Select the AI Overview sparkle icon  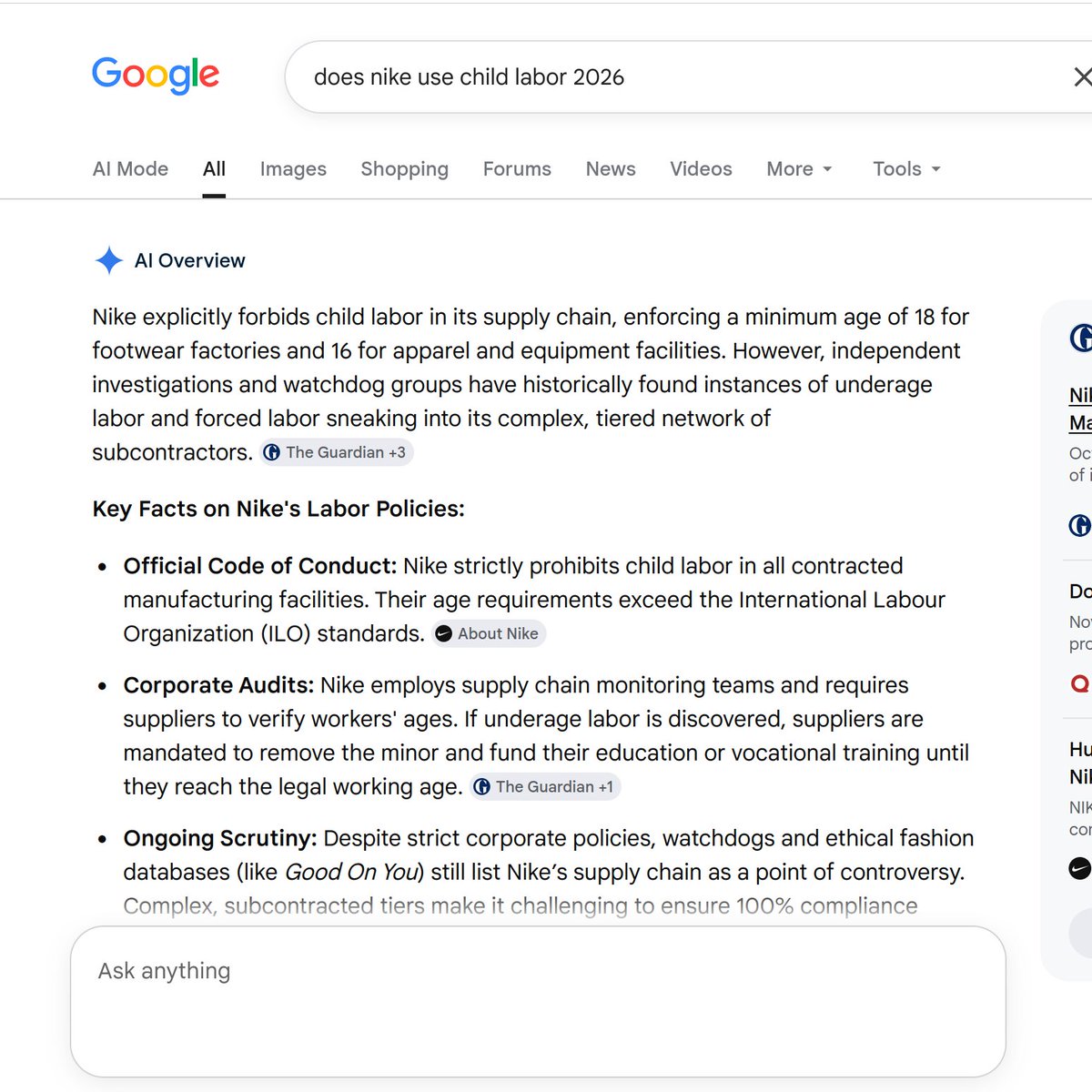tap(109, 260)
